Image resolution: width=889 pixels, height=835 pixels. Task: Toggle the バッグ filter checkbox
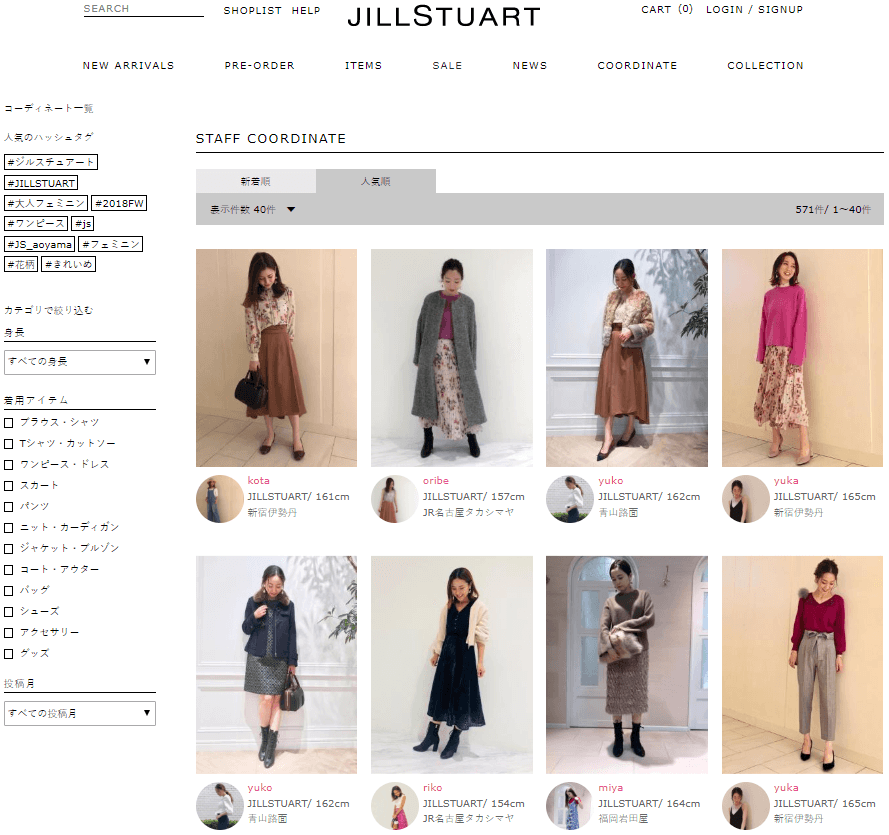coord(9,591)
